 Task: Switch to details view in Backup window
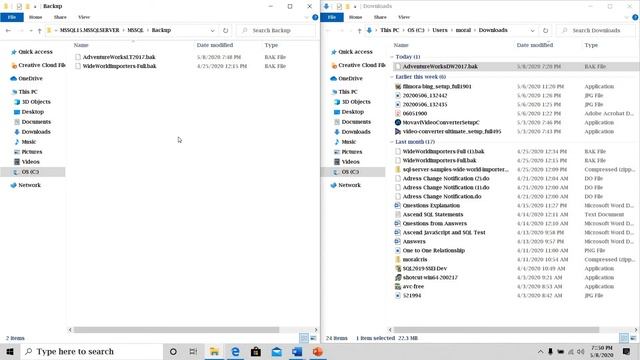(x=304, y=338)
